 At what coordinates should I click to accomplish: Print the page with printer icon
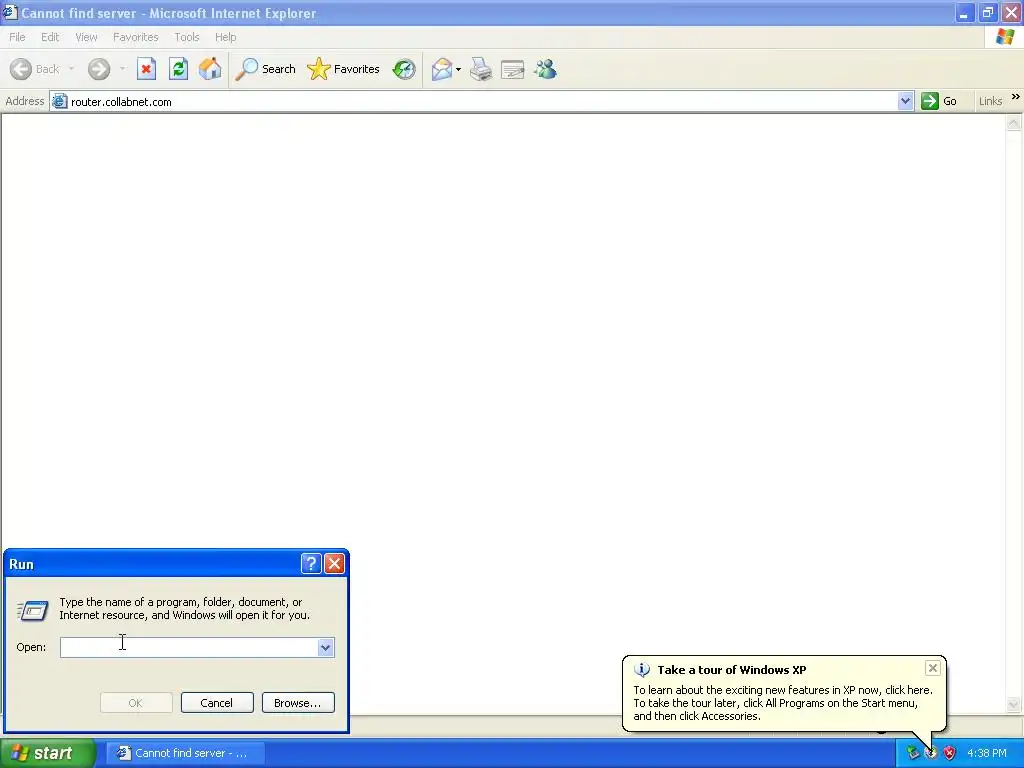481,69
